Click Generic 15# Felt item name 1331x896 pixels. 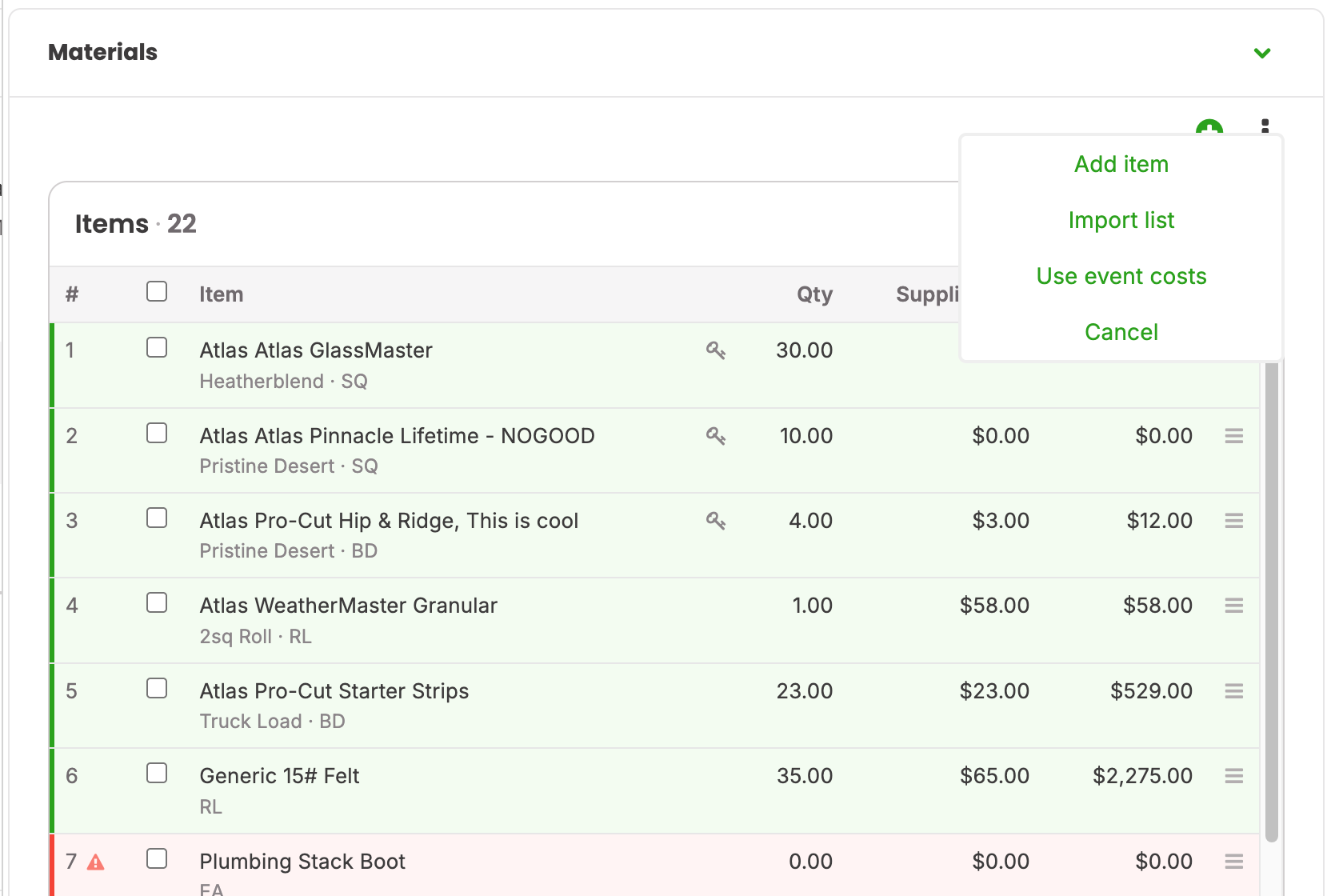(279, 776)
